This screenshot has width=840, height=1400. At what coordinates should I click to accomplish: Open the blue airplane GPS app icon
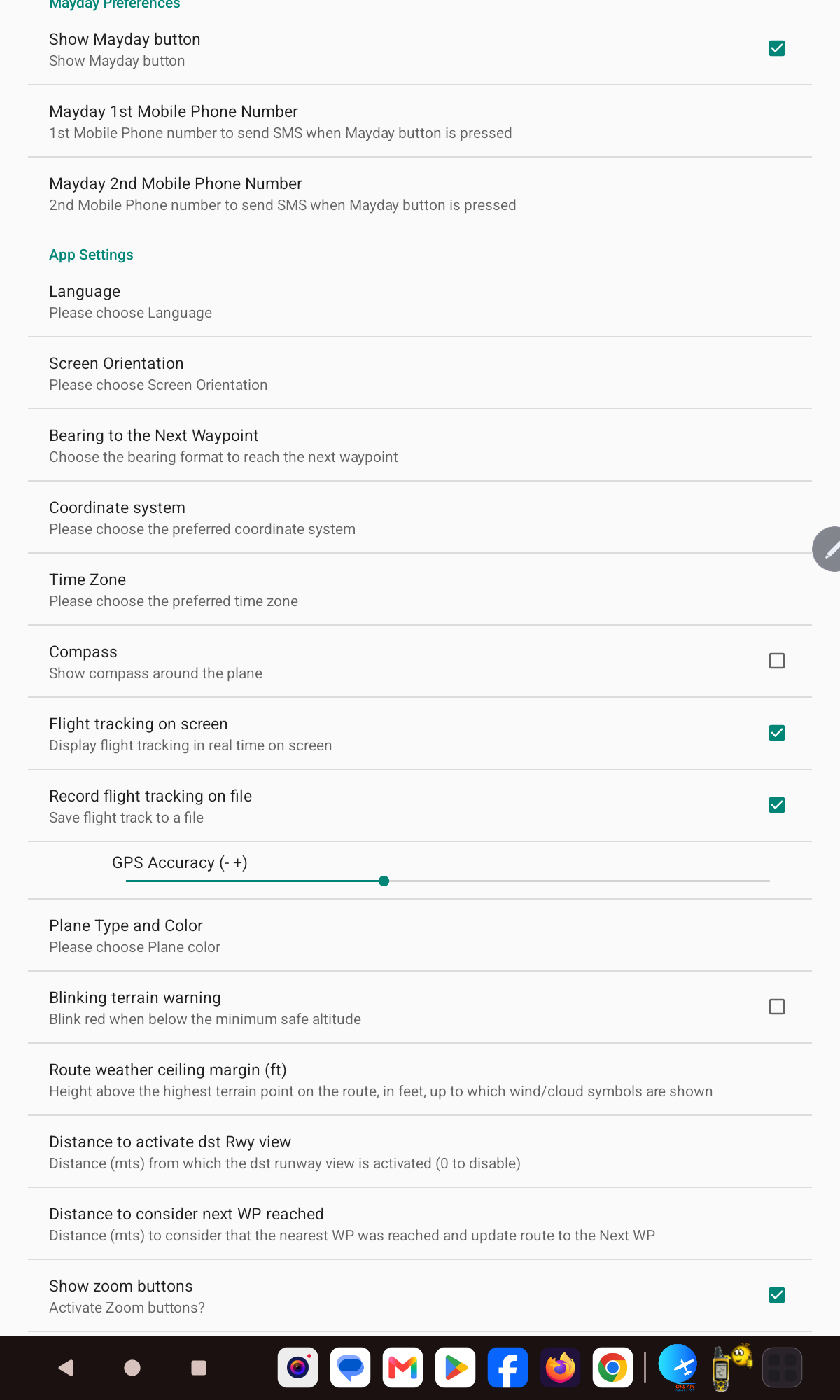(678, 1366)
